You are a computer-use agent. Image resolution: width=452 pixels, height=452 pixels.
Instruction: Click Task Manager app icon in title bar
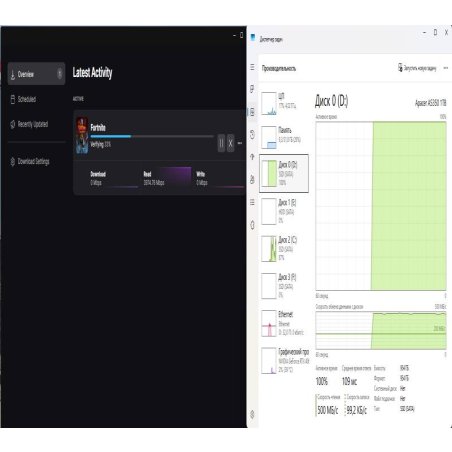[x=253, y=37]
